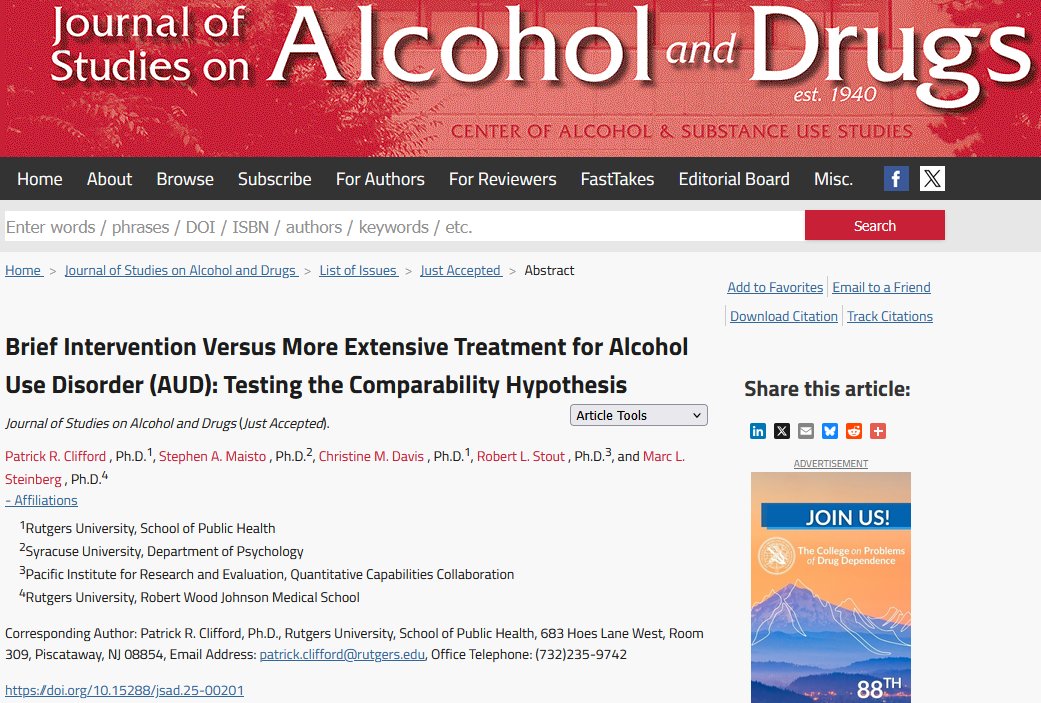
Task: Click affiliation Pacific Institute for Research and Evaluation
Action: tap(267, 574)
